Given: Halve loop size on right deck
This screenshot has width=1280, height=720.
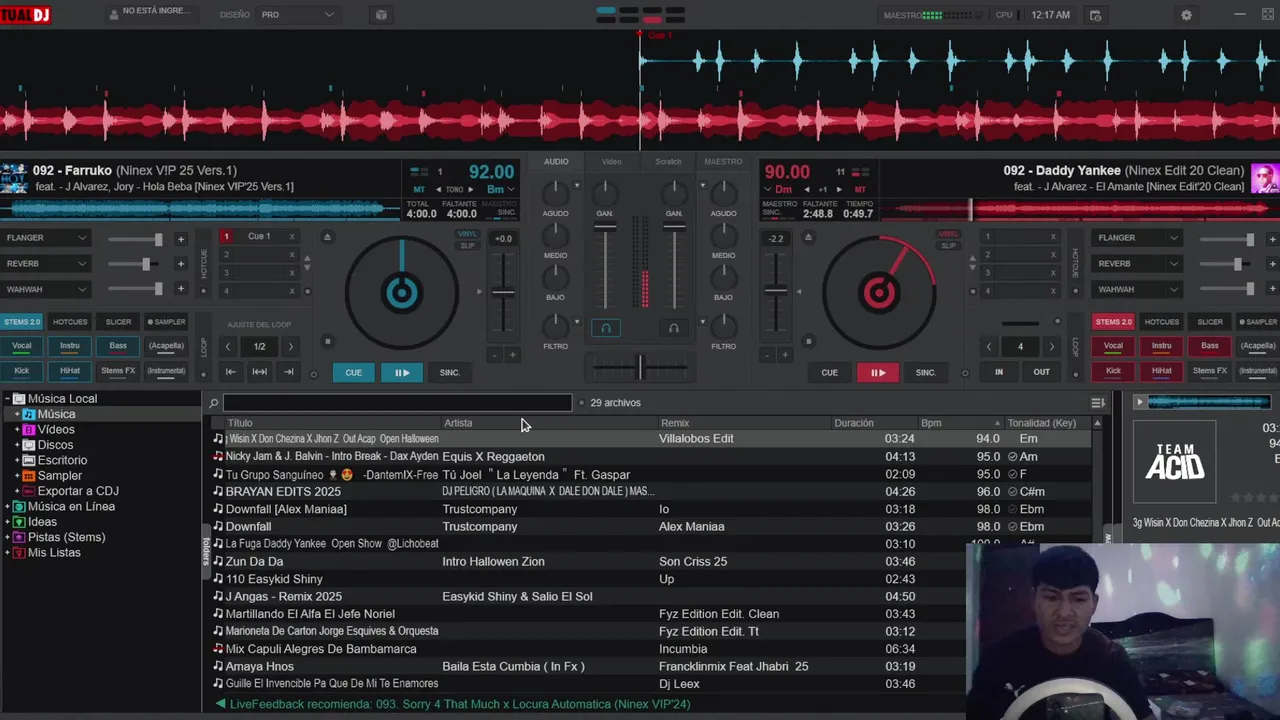Looking at the screenshot, I should click(x=989, y=346).
